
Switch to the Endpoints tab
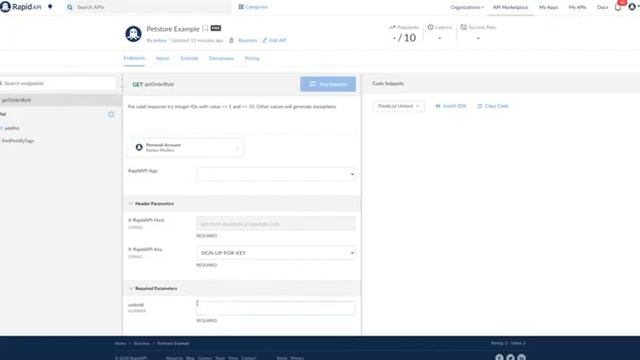(134, 58)
